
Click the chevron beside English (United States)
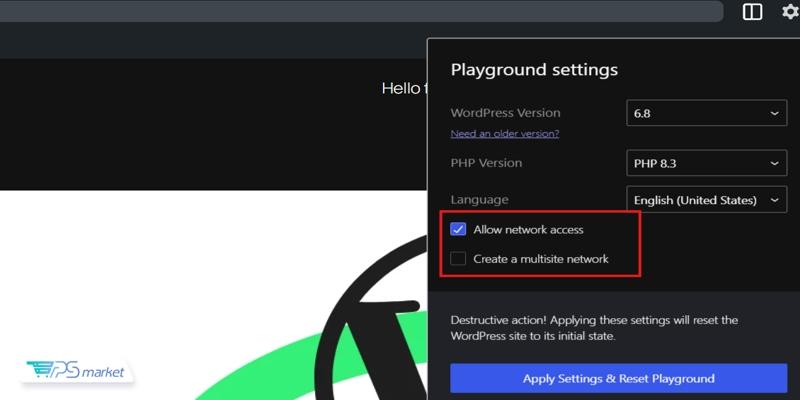point(774,200)
